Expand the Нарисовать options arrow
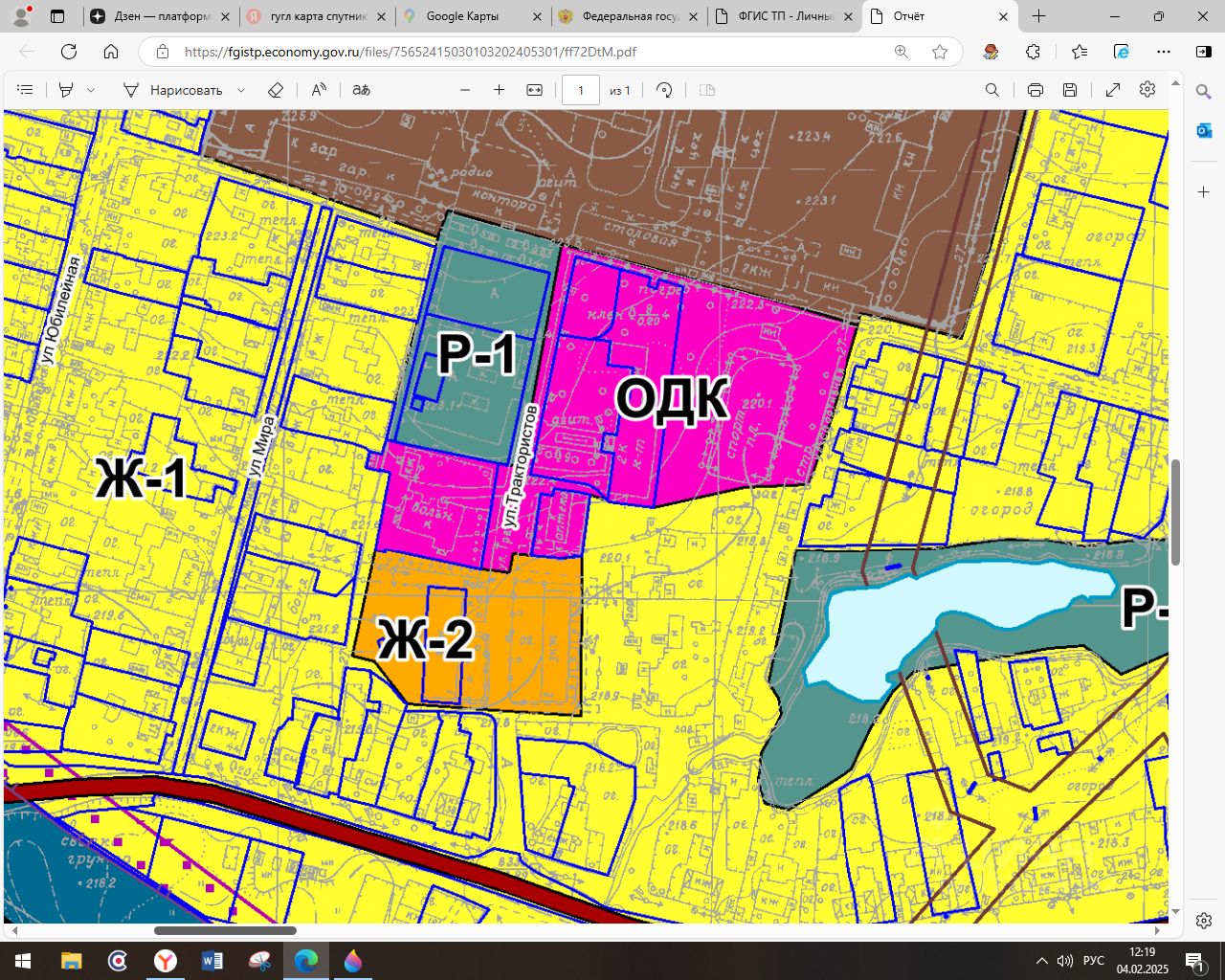The width and height of the screenshot is (1225, 980). tap(241, 90)
